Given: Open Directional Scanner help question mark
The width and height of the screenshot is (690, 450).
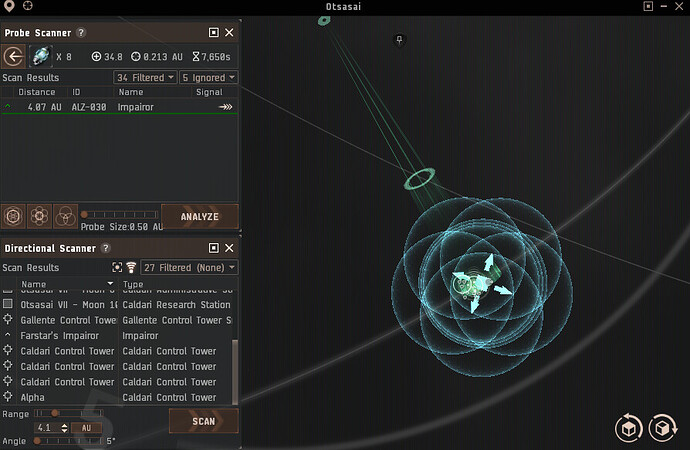Looking at the screenshot, I should (x=106, y=248).
